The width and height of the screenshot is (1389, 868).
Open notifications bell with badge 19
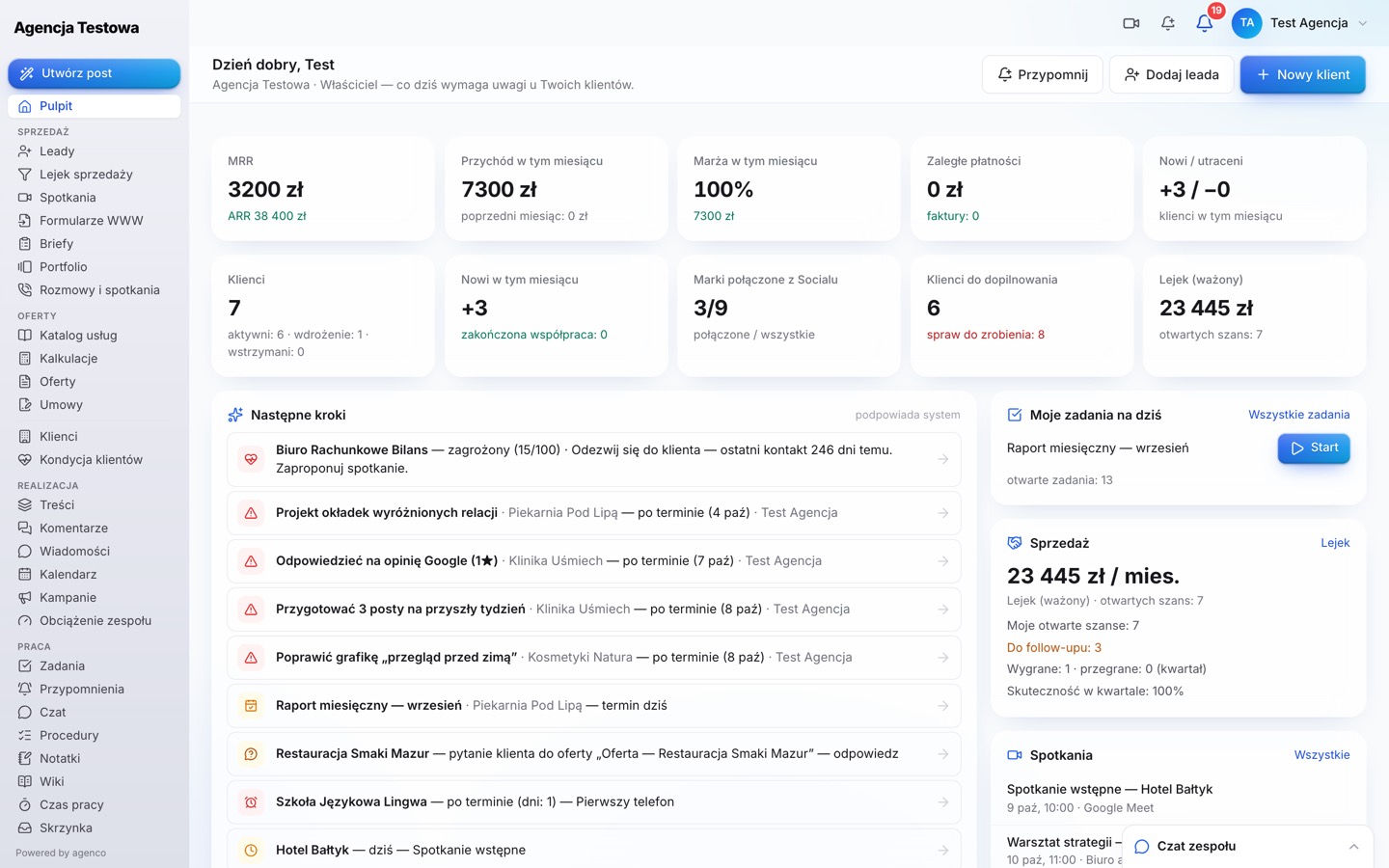coord(1205,23)
